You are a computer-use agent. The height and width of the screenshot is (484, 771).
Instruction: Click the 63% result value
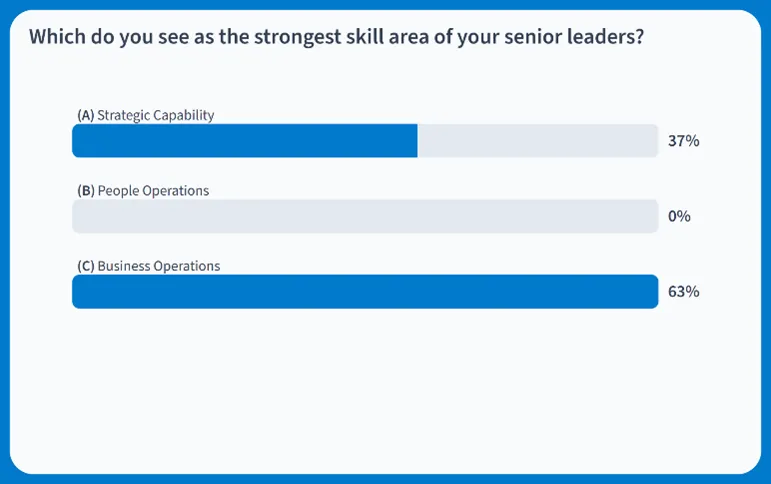(x=683, y=292)
